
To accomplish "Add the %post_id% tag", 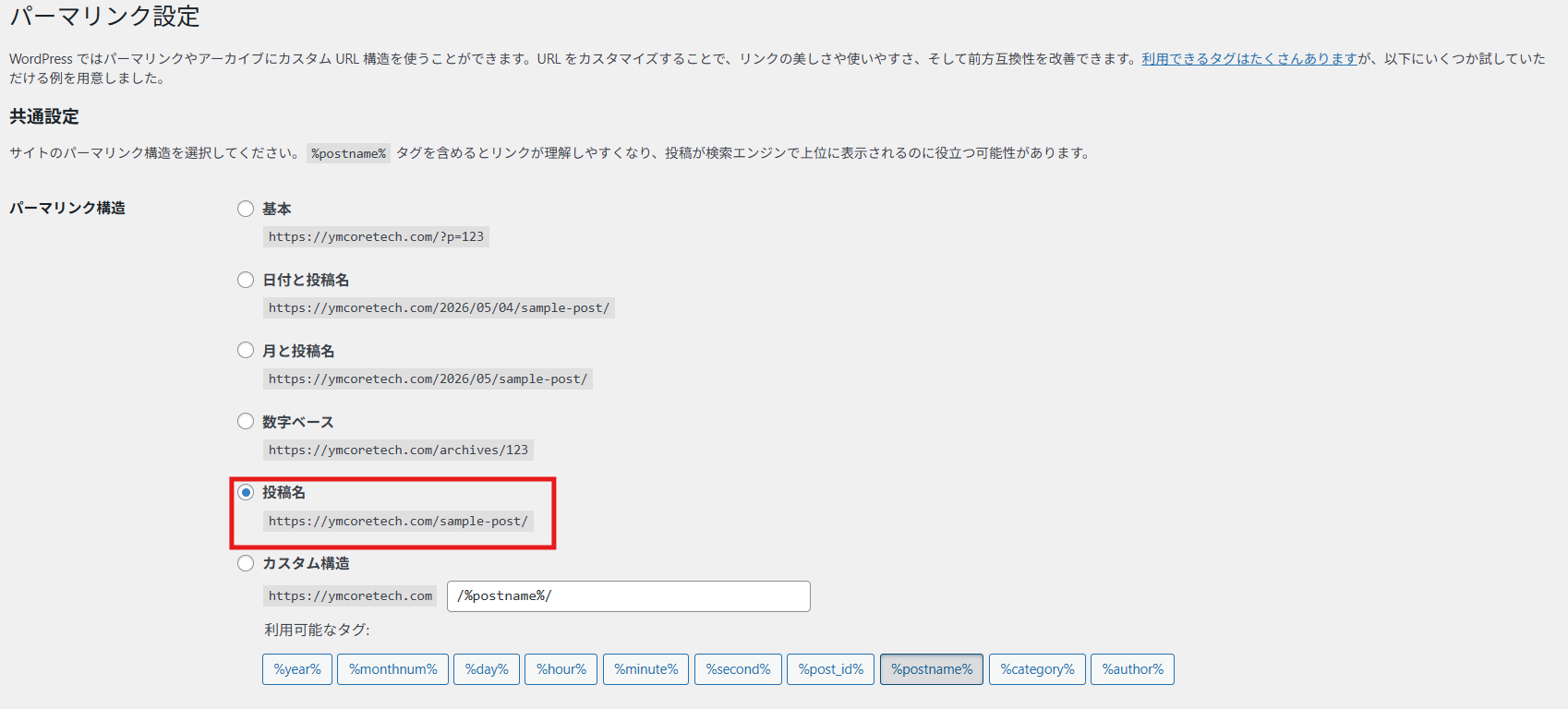I will [x=831, y=669].
